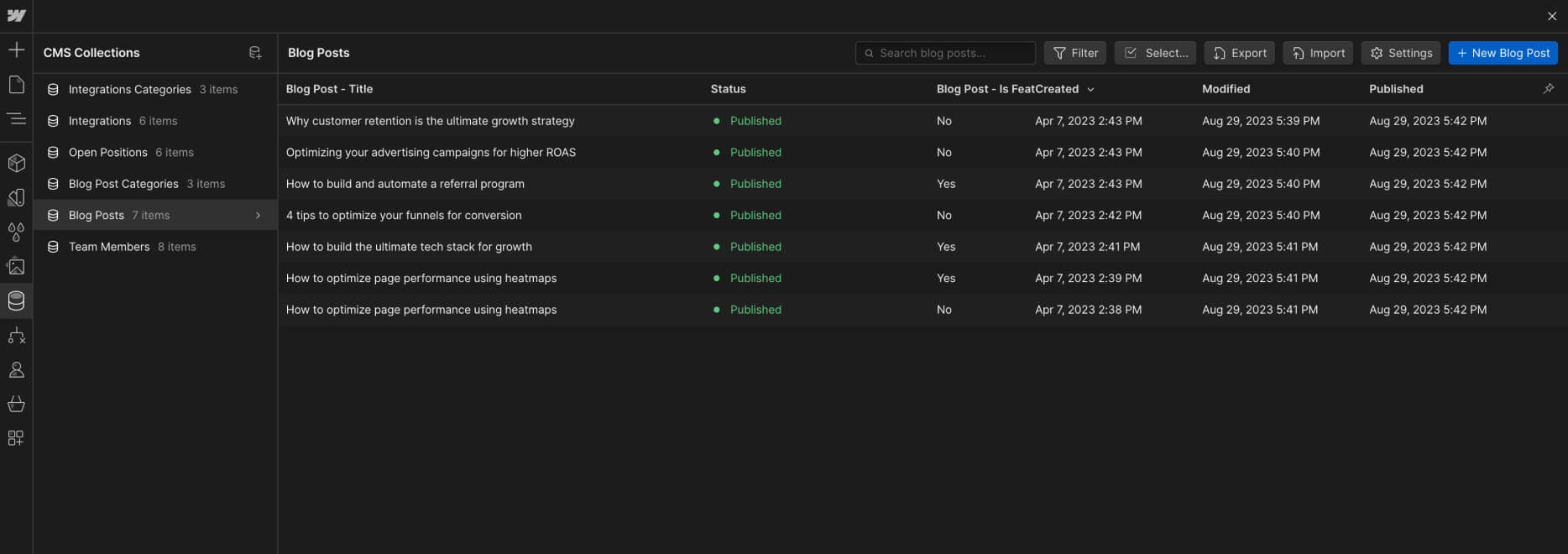Sort by the Created column arrow
The height and width of the screenshot is (554, 1568).
pos(1090,90)
